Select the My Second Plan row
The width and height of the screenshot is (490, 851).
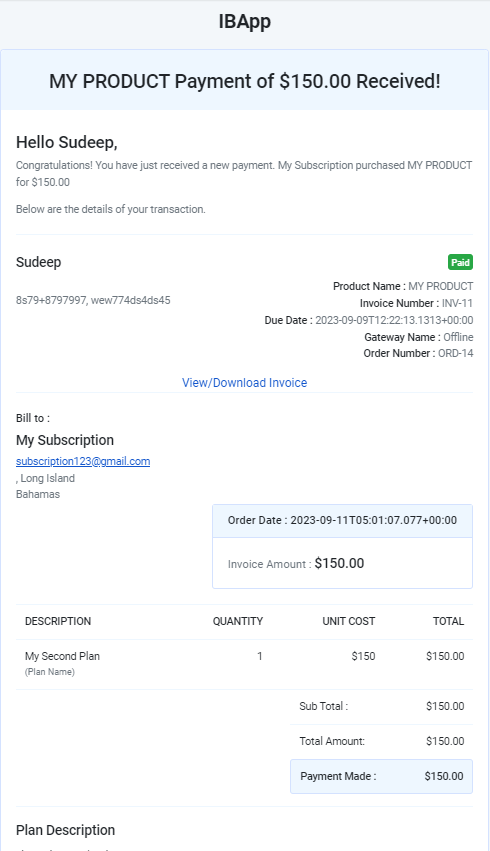pyautogui.click(x=244, y=664)
